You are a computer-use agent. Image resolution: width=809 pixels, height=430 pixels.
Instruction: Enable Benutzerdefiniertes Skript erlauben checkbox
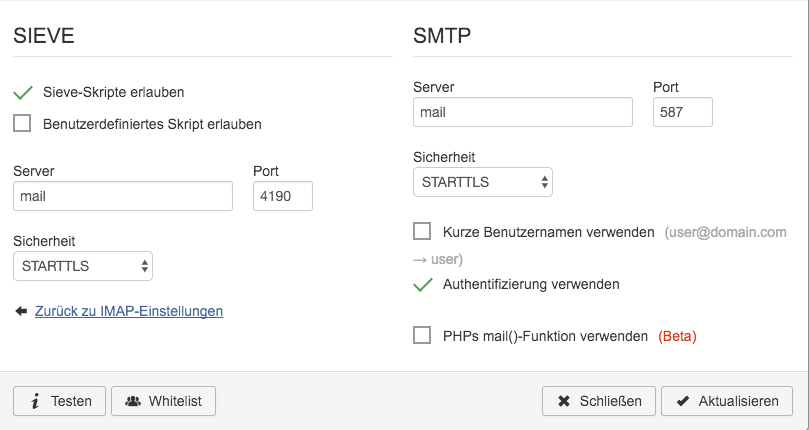point(22,123)
